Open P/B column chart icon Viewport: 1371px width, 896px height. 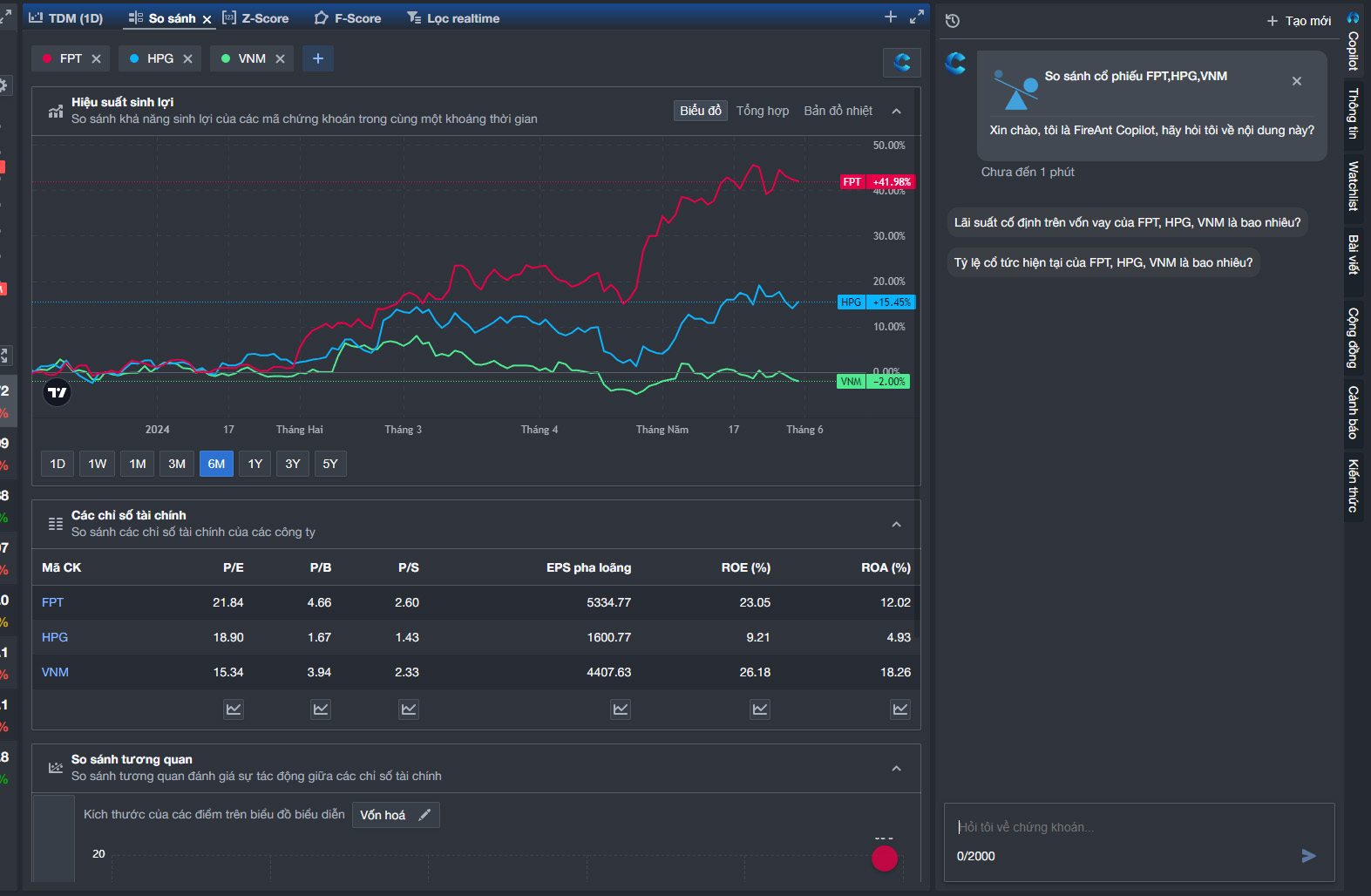[321, 709]
